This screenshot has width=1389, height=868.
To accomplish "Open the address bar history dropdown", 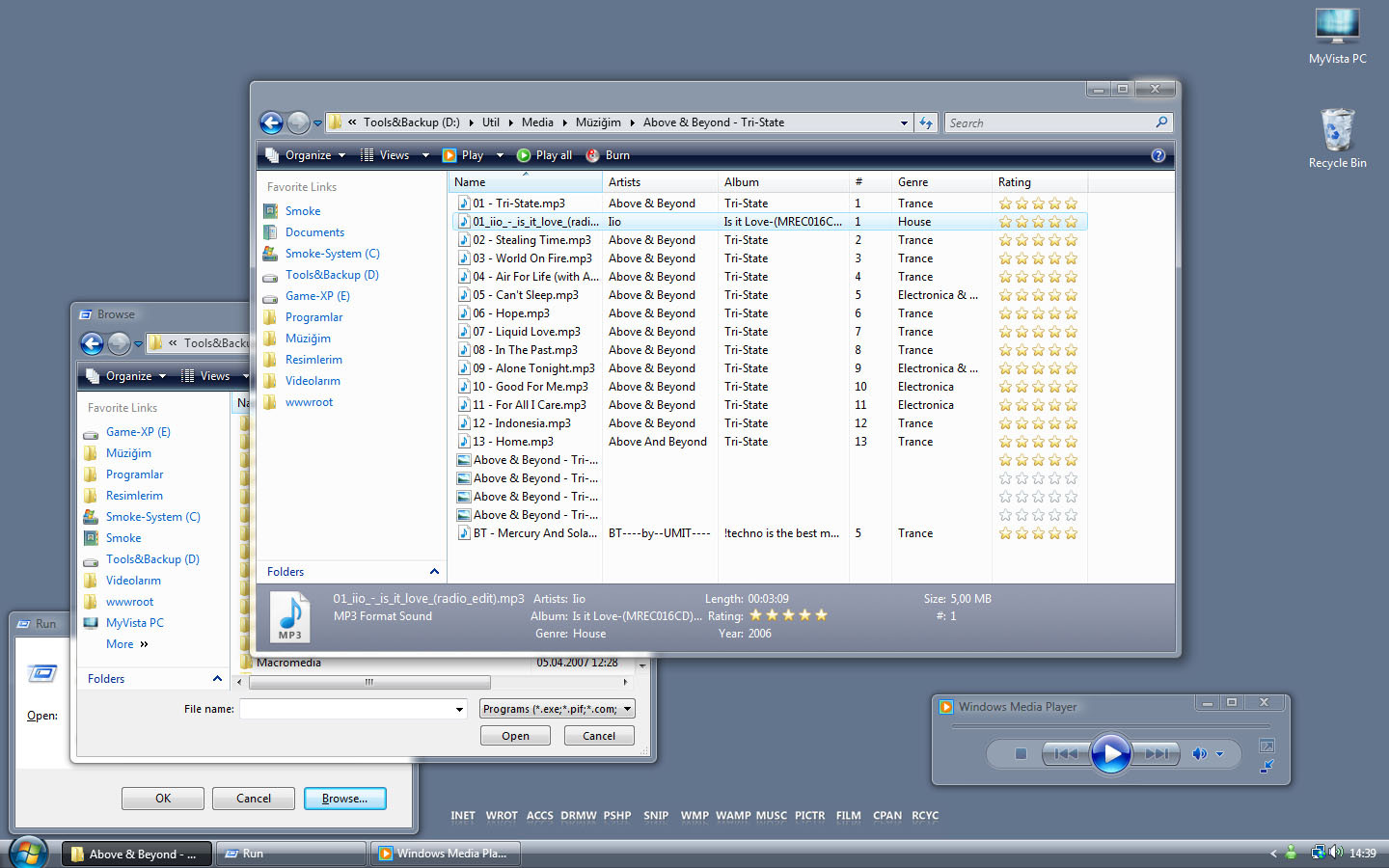I will [904, 122].
